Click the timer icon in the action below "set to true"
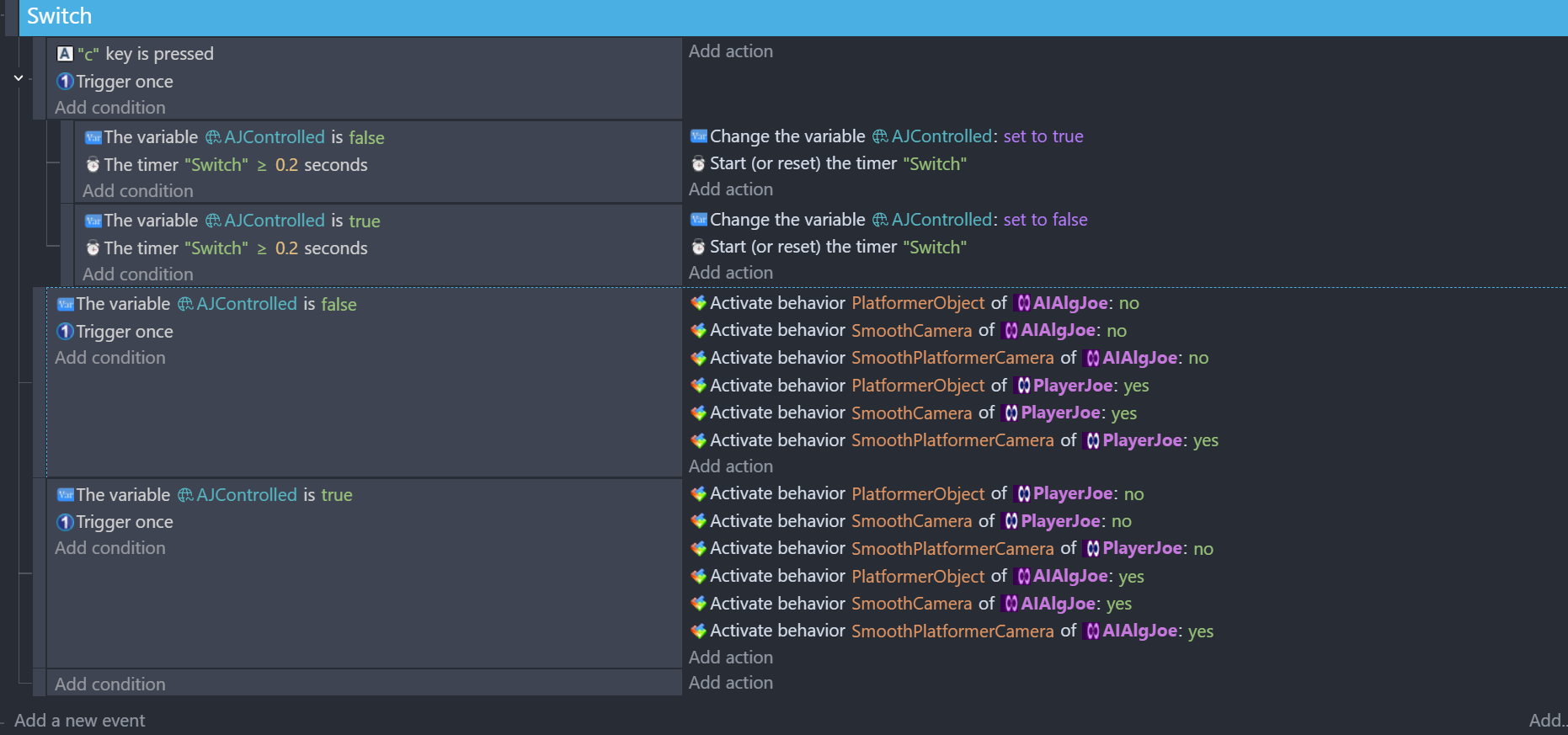Screen dimensions: 1568x735 [698, 164]
